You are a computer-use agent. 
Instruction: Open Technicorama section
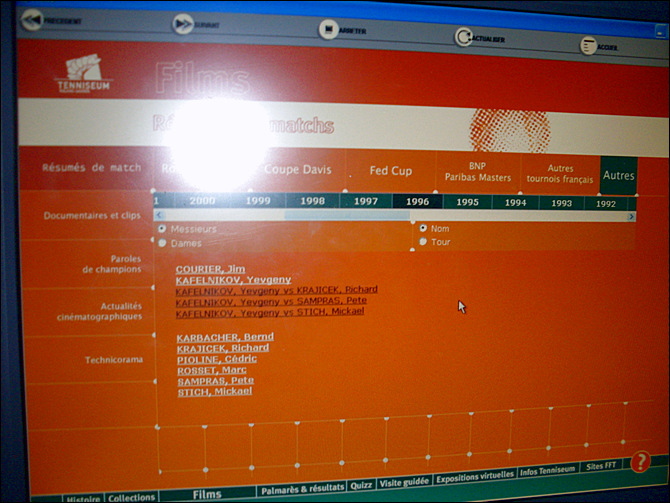click(x=114, y=360)
